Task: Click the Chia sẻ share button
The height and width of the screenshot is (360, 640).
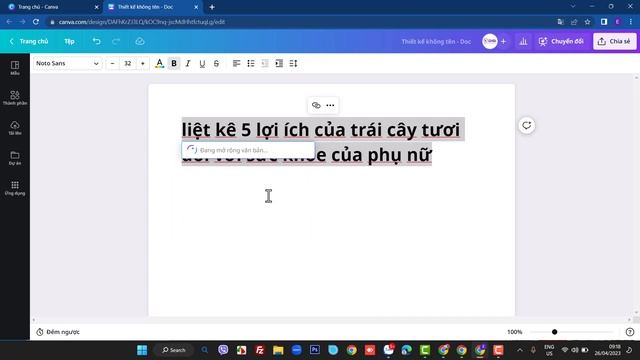Action: [614, 41]
